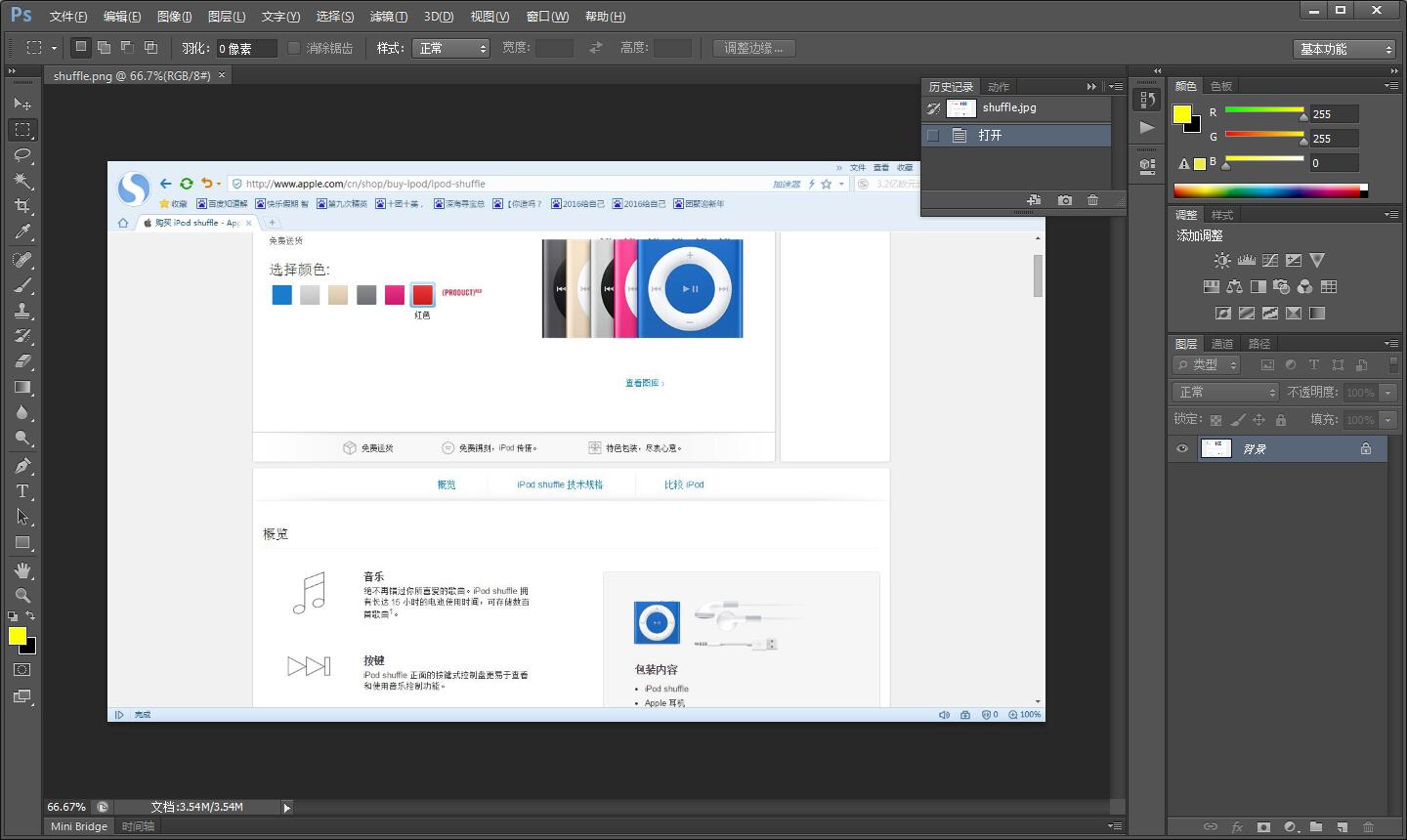
Task: Select the Zoom tool
Action: (22, 596)
